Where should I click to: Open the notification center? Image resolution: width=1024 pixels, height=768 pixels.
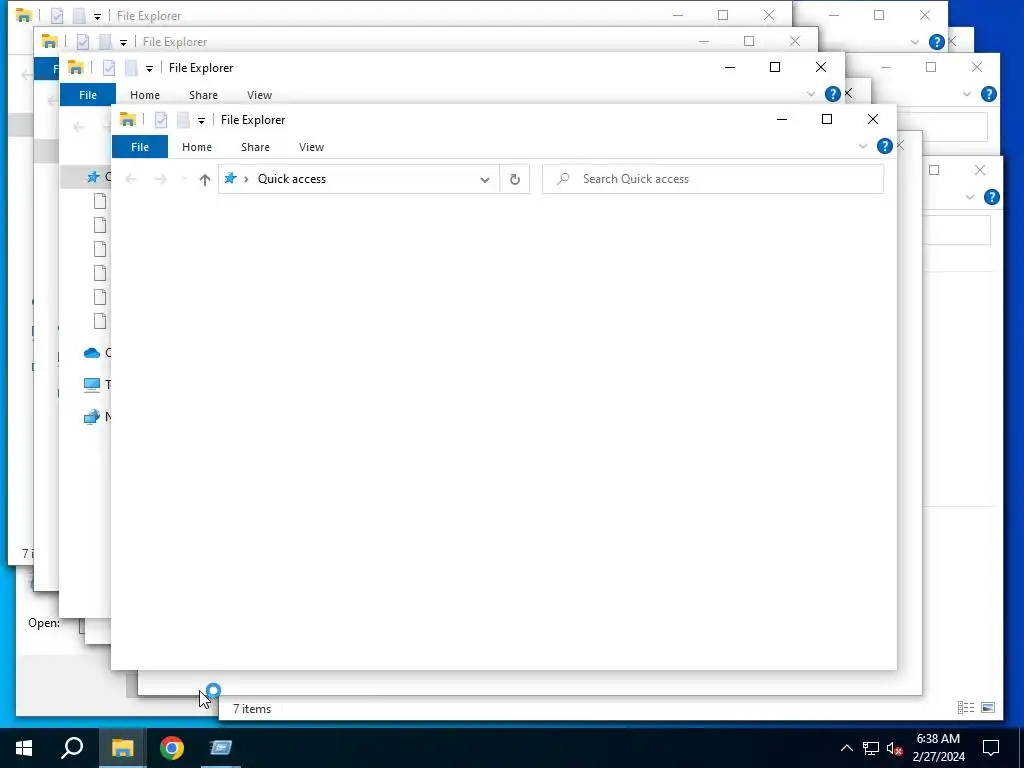(x=991, y=748)
